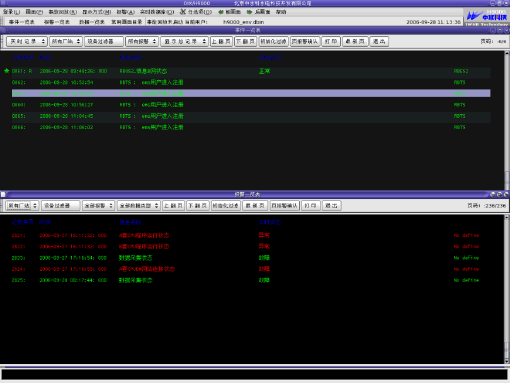Select alarm row 2825
The width and height of the screenshot is (510, 383).
click(x=245, y=280)
